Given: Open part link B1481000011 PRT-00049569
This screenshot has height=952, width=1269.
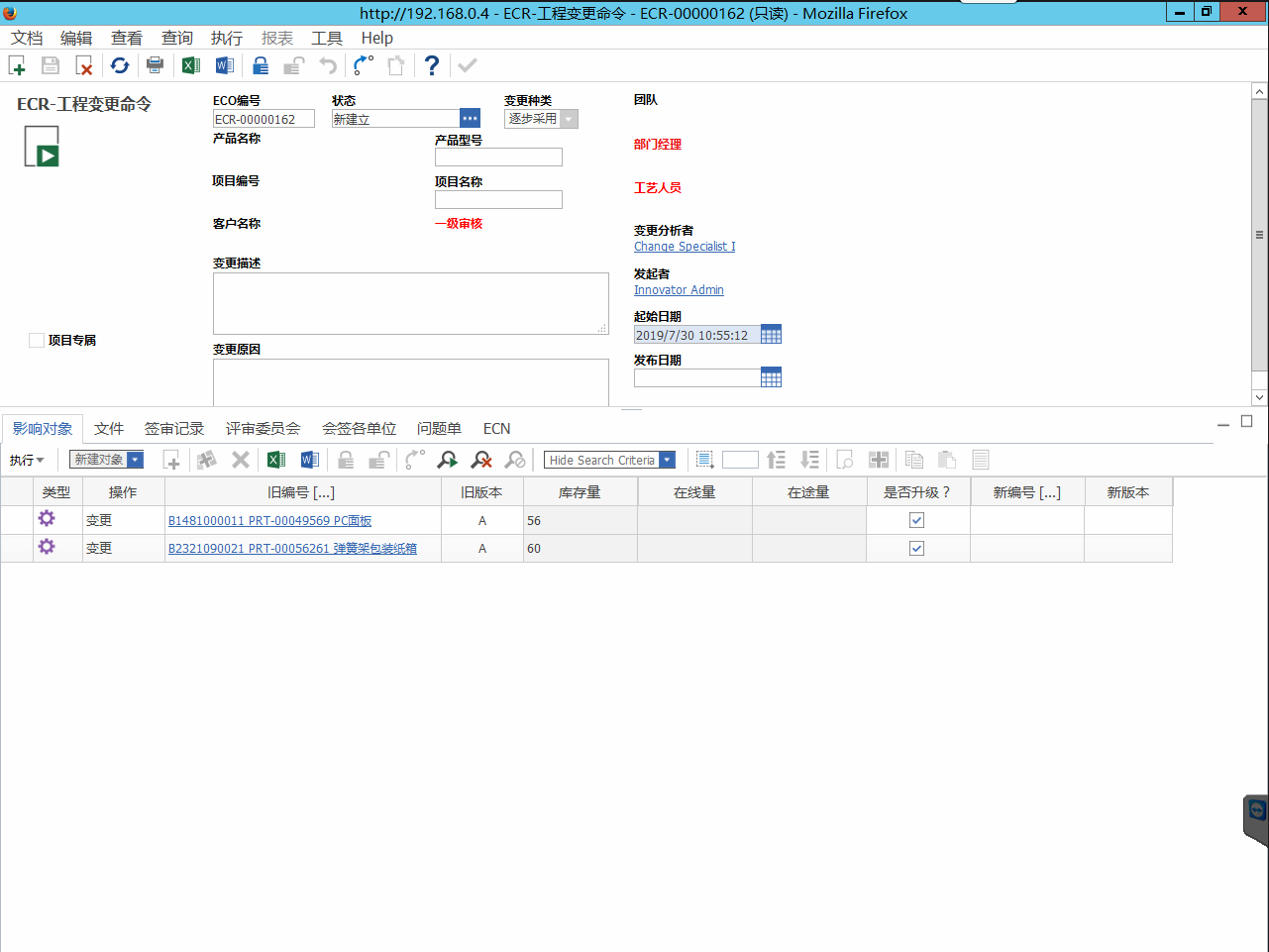Looking at the screenshot, I should [269, 521].
